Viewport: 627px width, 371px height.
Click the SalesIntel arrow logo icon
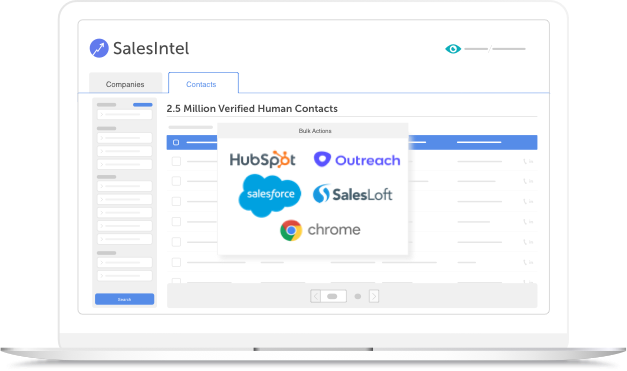tap(99, 48)
